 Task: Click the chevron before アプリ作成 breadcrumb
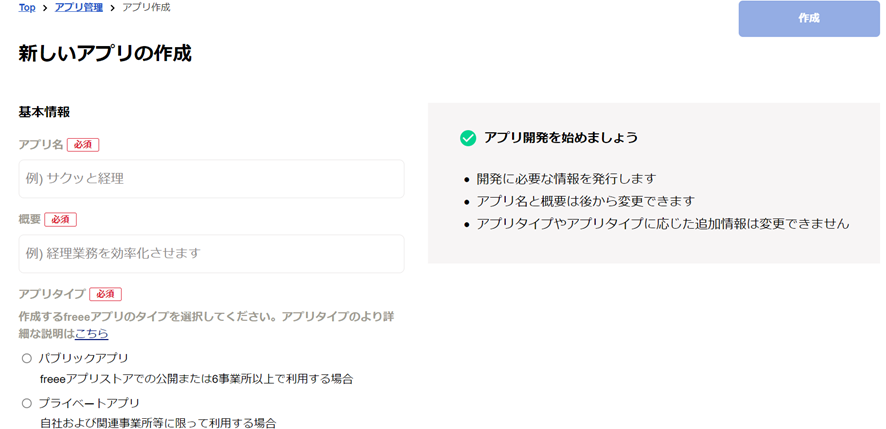[112, 8]
